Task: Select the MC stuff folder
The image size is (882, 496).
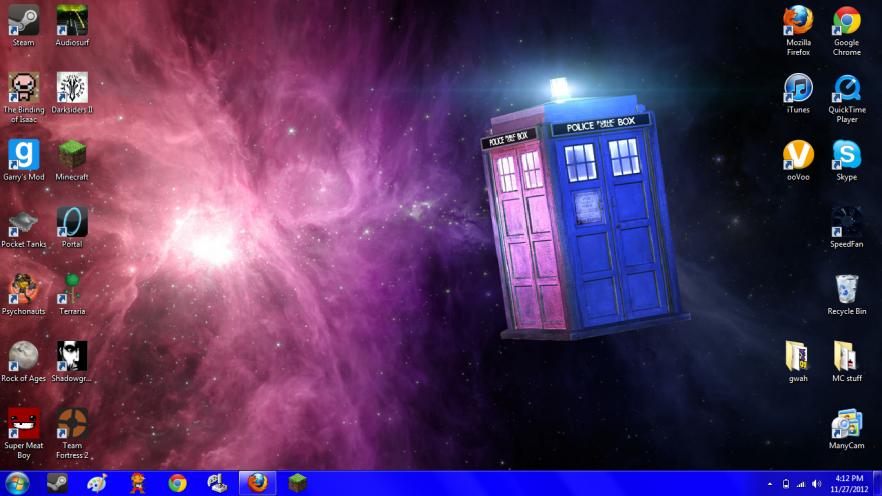Action: pyautogui.click(x=846, y=357)
